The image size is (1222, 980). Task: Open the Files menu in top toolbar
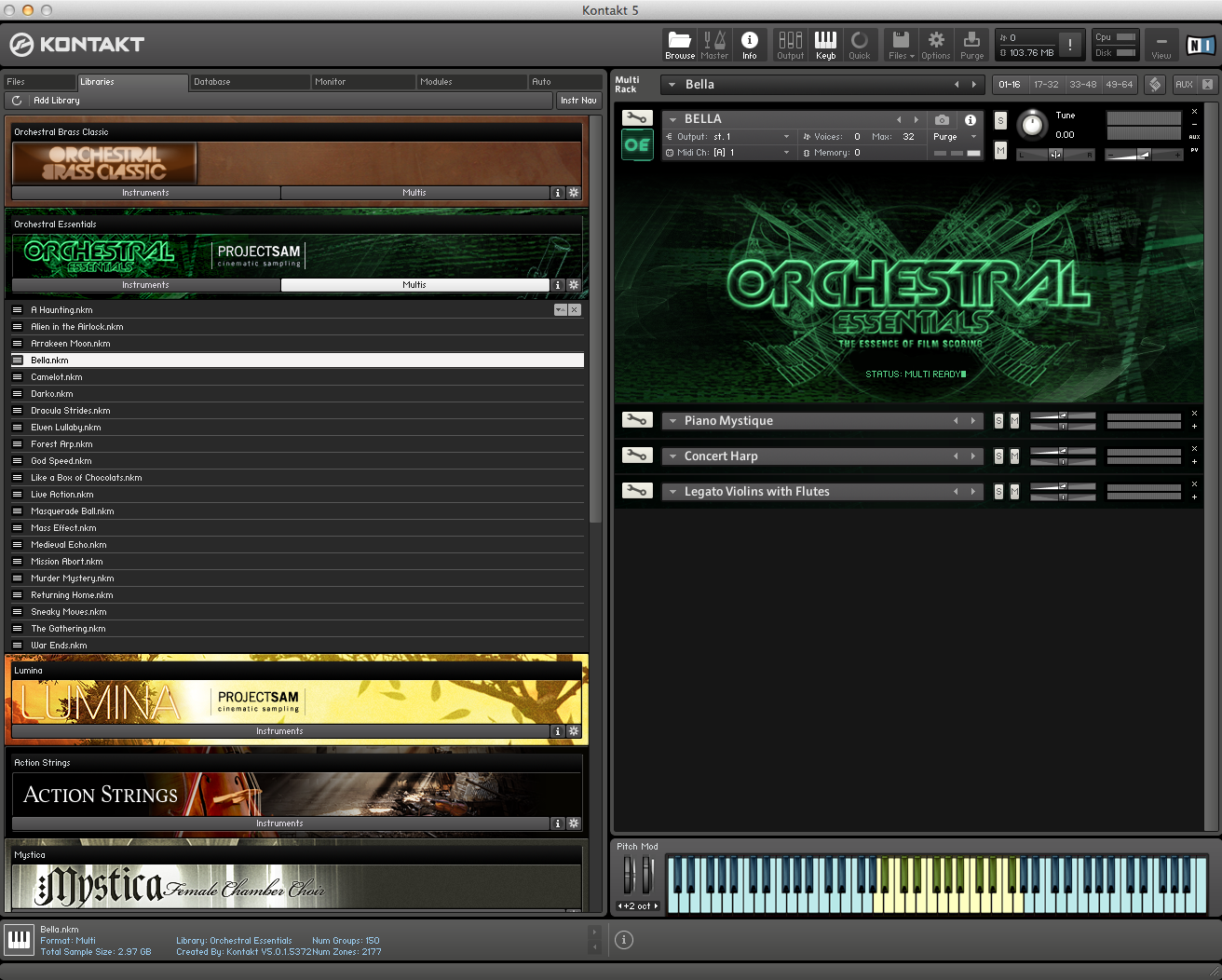(x=901, y=45)
